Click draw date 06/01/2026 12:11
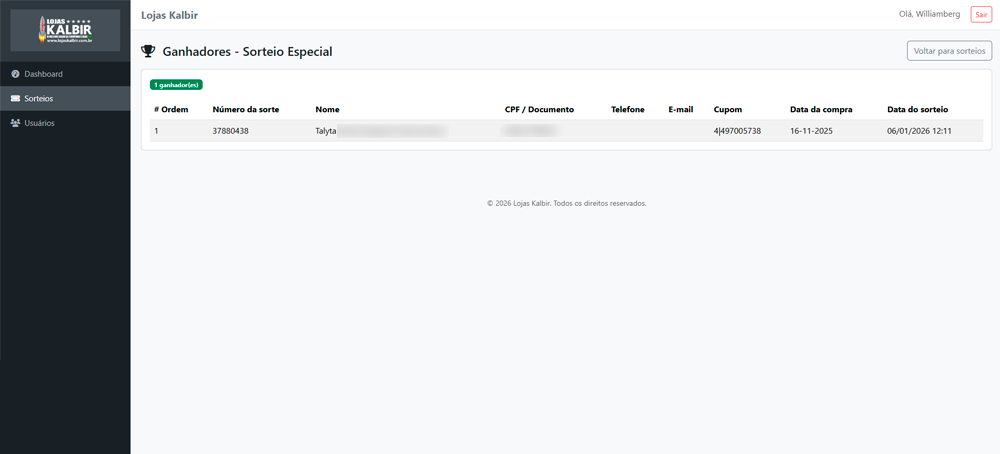Viewport: 1000px width, 454px height. coord(919,131)
